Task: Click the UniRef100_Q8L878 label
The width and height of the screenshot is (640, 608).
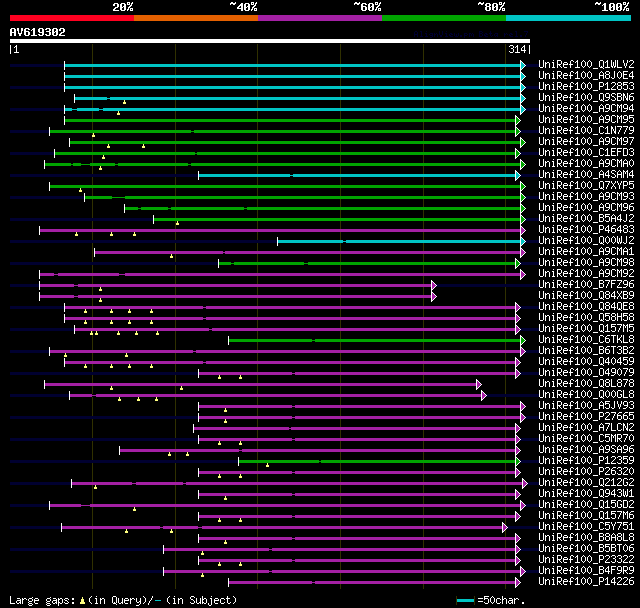Action: pos(586,384)
